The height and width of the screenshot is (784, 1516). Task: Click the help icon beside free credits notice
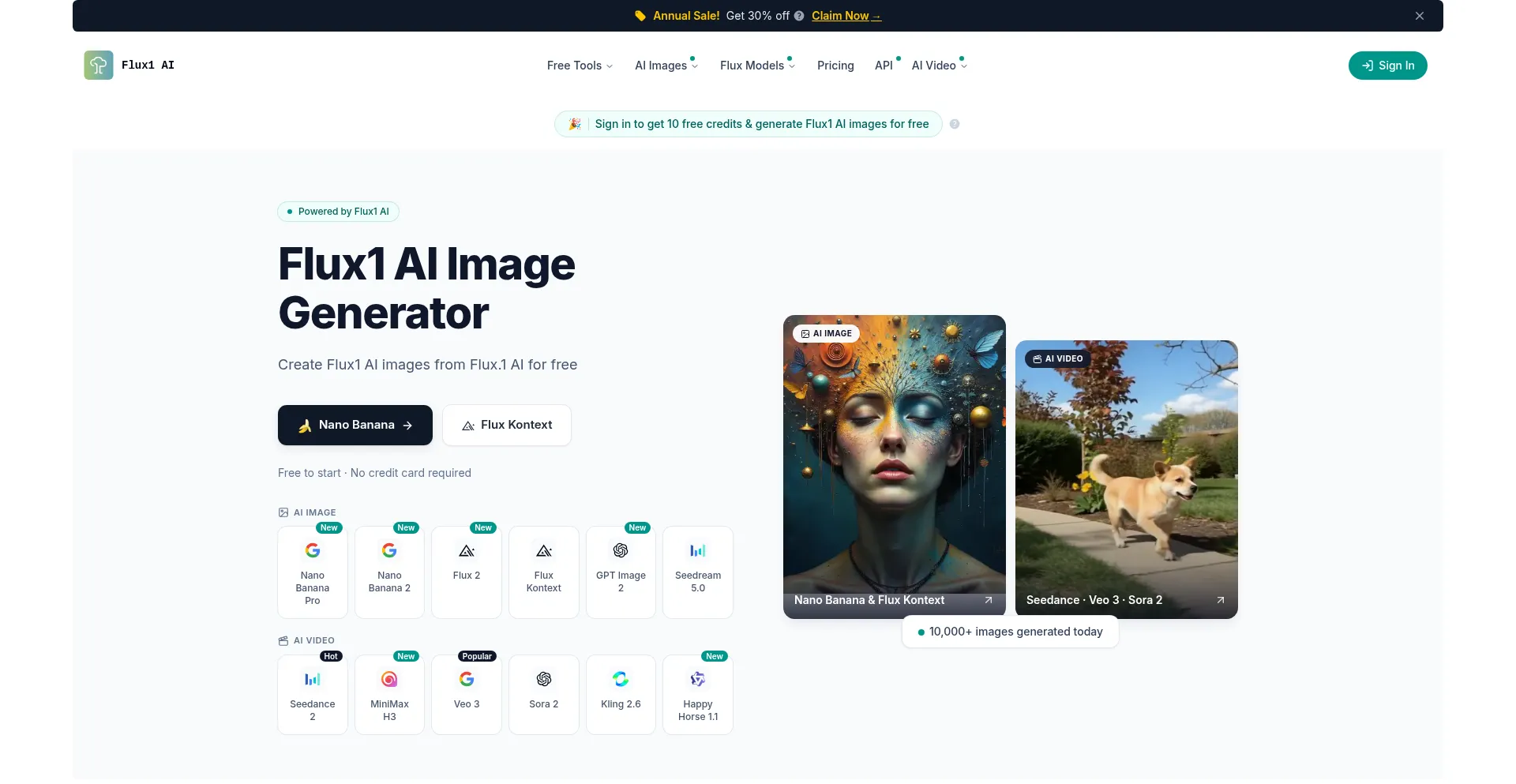point(955,124)
